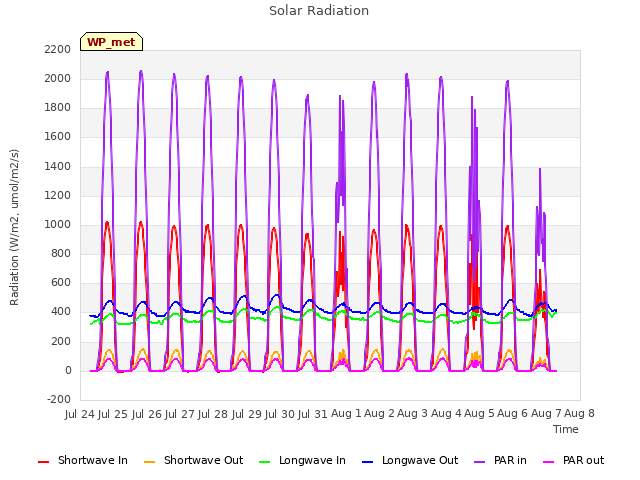Select the PAR out legend entry

pos(573,460)
